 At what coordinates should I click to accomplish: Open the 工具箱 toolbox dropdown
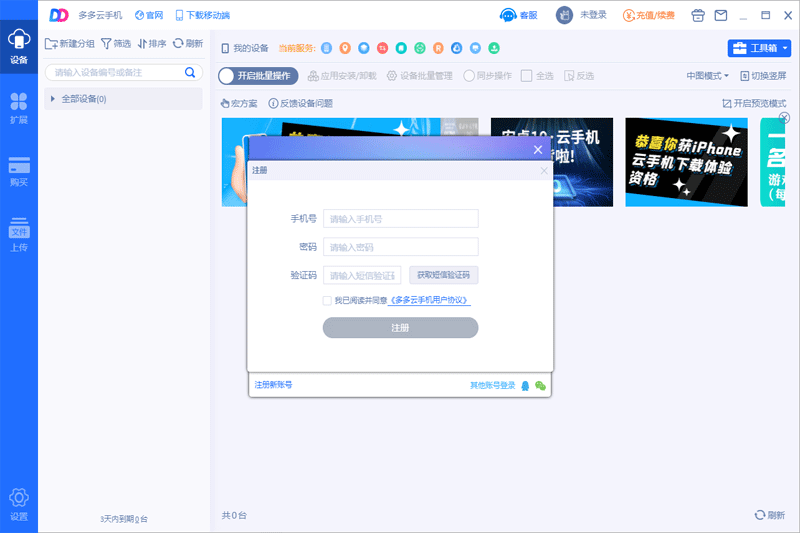pos(759,48)
